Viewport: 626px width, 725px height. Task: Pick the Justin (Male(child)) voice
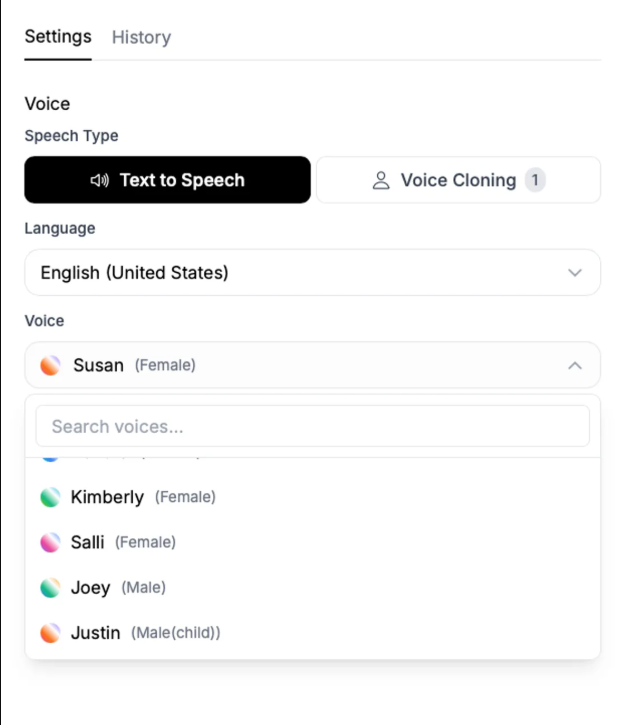pyautogui.click(x=313, y=633)
